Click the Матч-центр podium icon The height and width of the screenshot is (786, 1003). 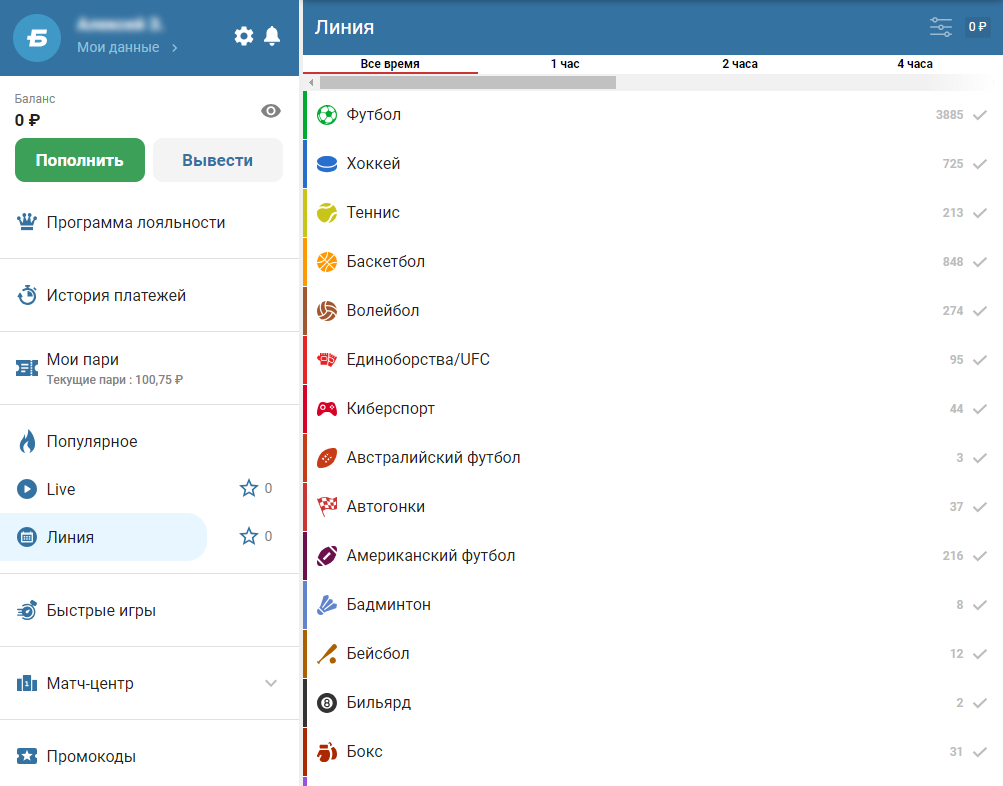(x=27, y=683)
